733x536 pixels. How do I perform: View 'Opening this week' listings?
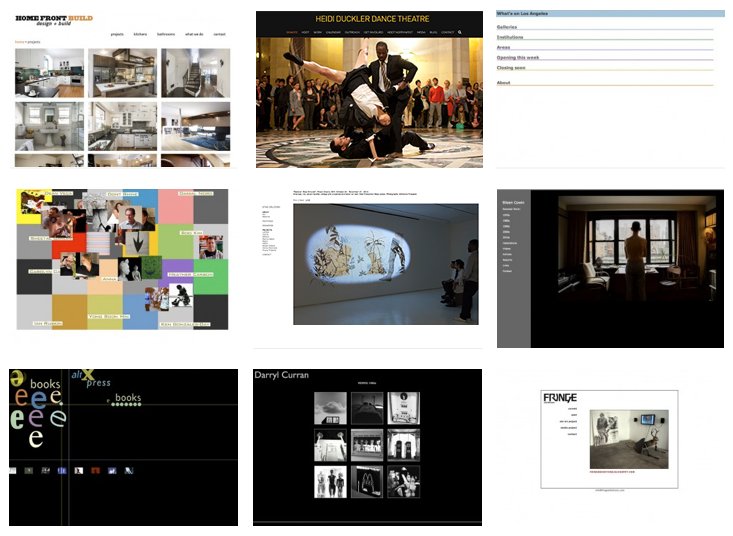[x=518, y=57]
